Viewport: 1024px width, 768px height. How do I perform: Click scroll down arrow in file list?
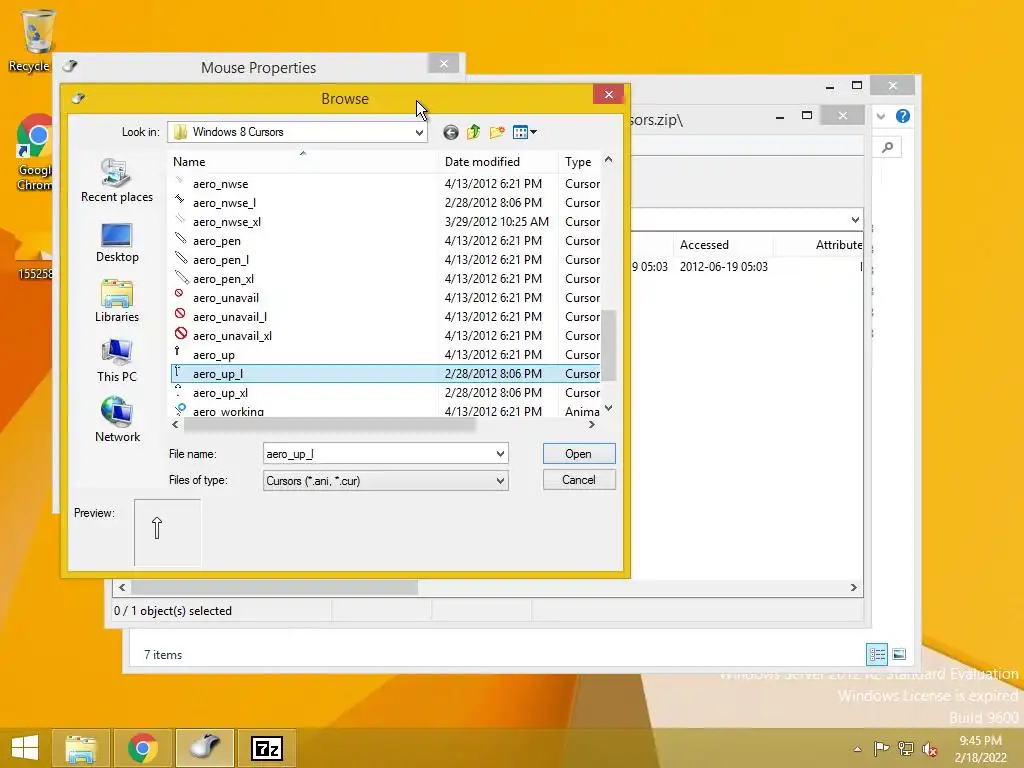tap(609, 409)
